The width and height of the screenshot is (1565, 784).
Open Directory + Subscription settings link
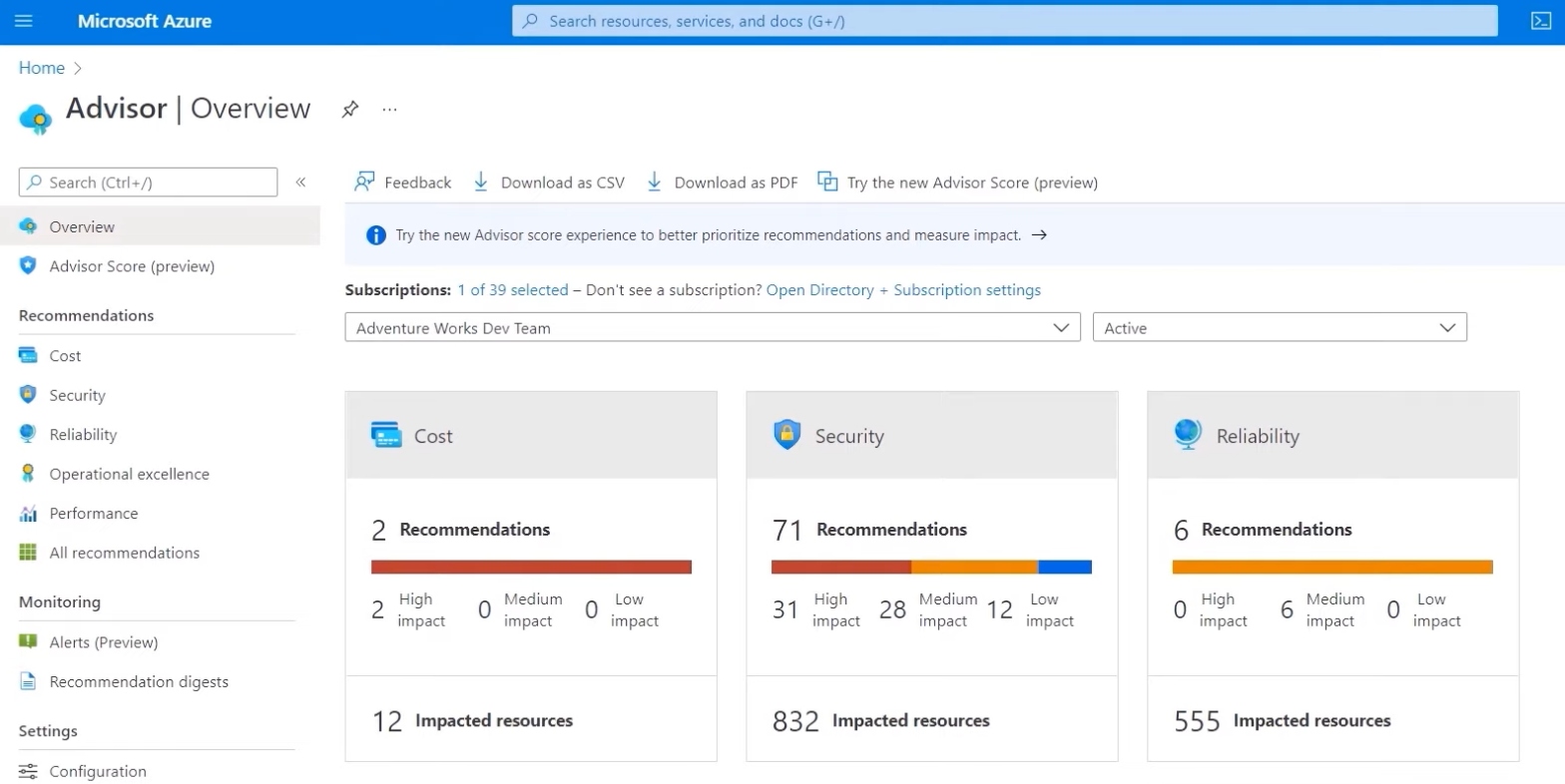(903, 290)
